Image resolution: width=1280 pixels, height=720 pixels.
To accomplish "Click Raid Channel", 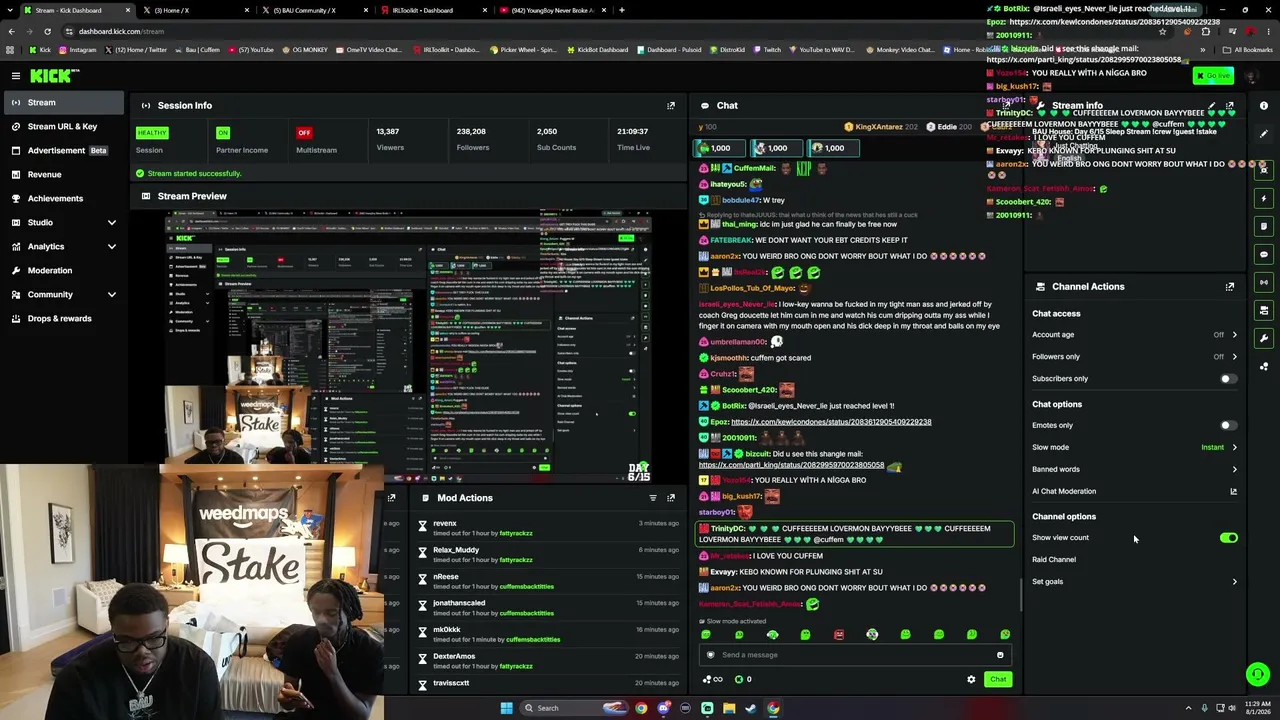I will (1054, 560).
